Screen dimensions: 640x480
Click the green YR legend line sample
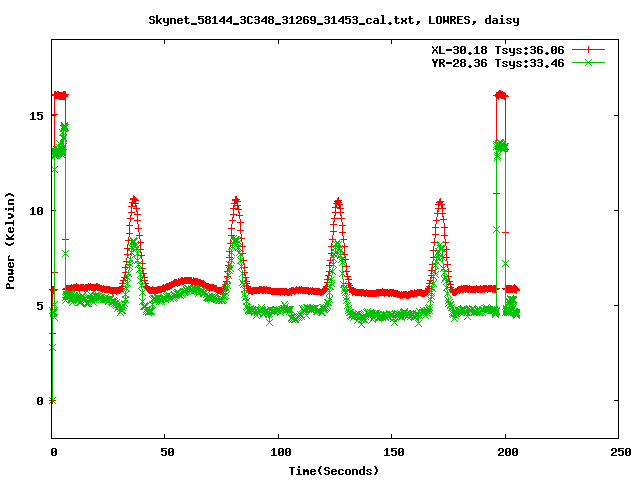588,62
